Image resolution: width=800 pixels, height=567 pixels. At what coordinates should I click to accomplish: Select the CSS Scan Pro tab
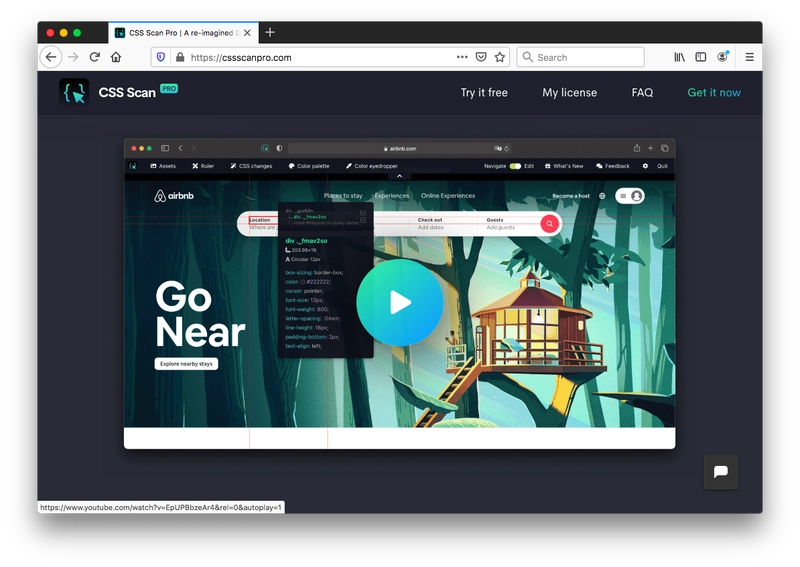coord(183,33)
